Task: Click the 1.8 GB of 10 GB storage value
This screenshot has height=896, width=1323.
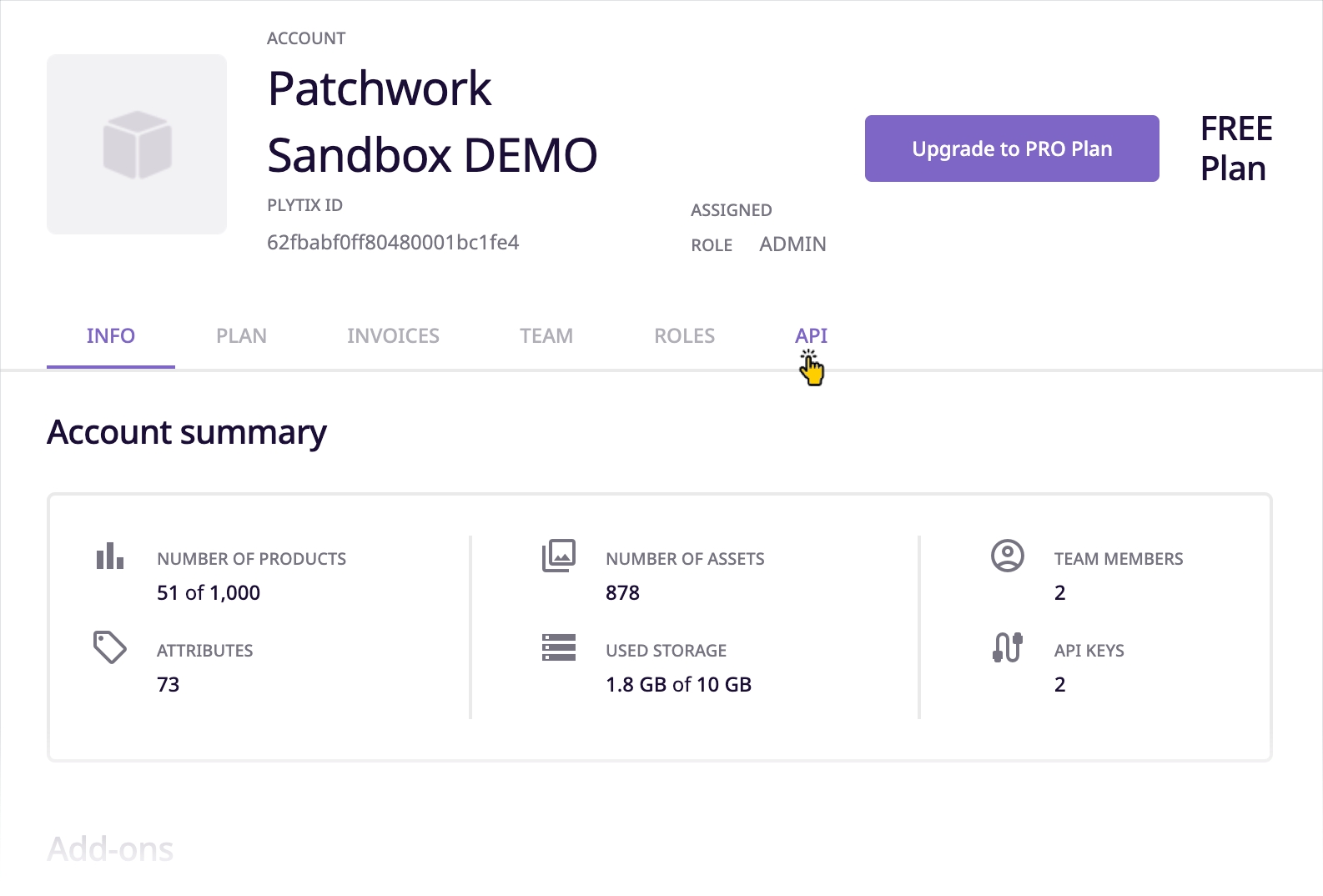Action: [x=678, y=685]
